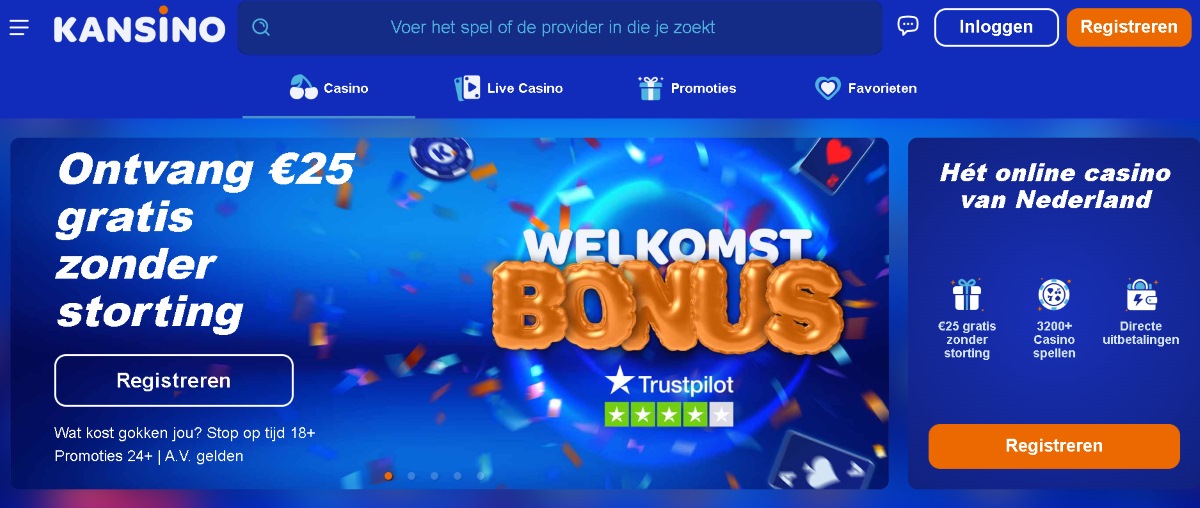Click the Kansino logo
This screenshot has width=1200, height=508.
tap(139, 28)
